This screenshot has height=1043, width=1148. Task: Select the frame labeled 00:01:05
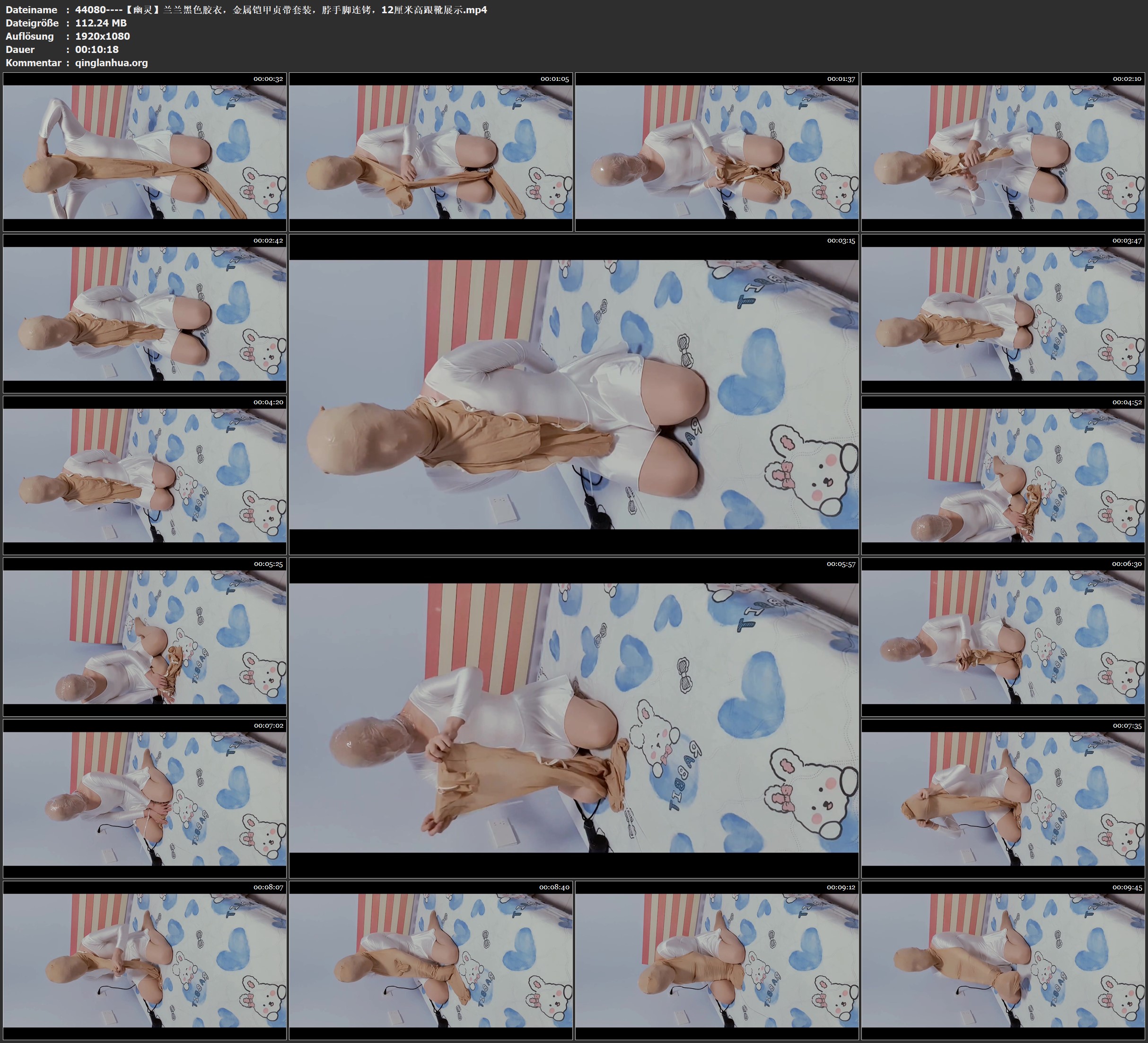(431, 152)
